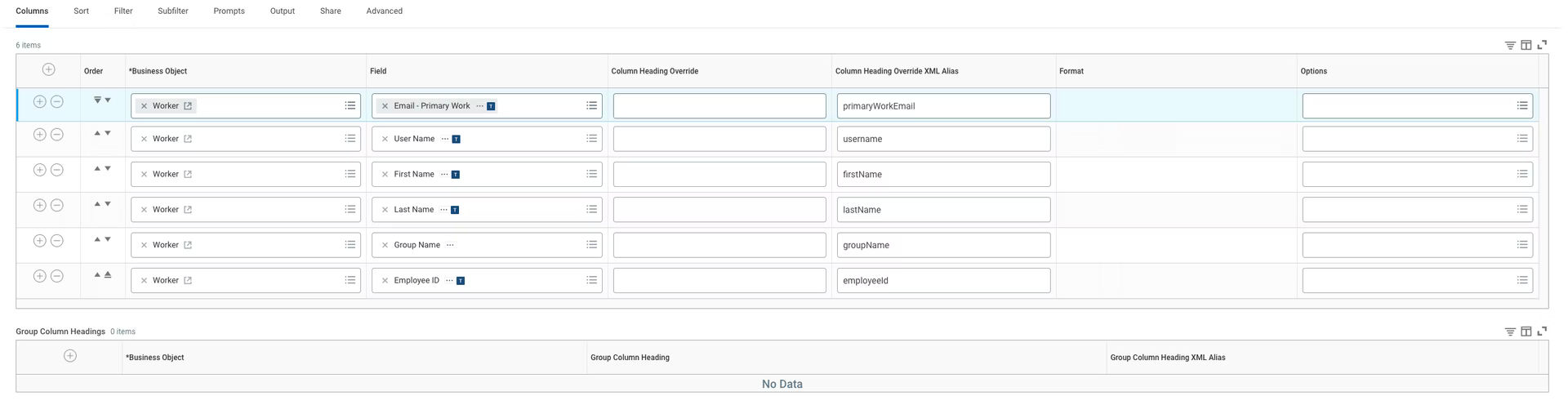
Task: Open prompt list for Email field
Action: coord(591,105)
